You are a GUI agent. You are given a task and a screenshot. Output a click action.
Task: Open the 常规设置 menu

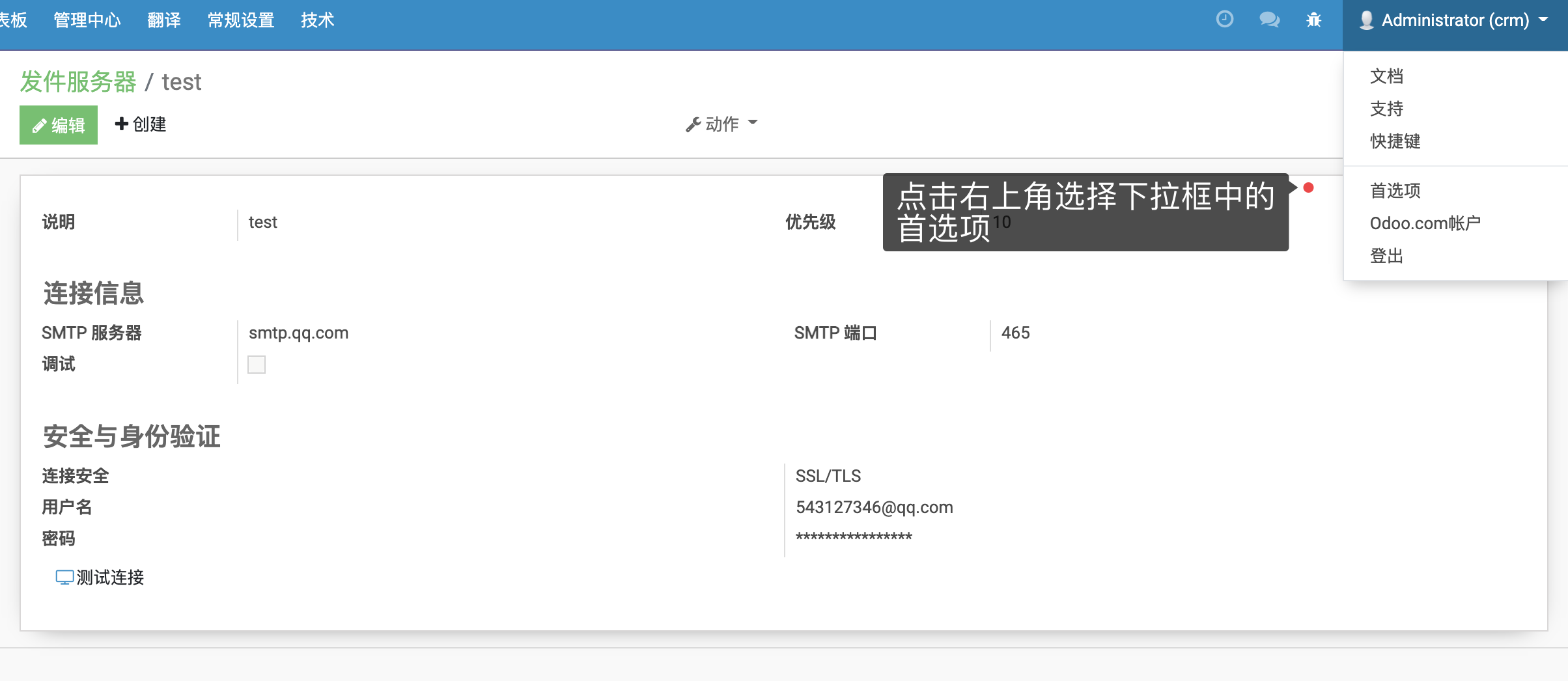tap(240, 20)
